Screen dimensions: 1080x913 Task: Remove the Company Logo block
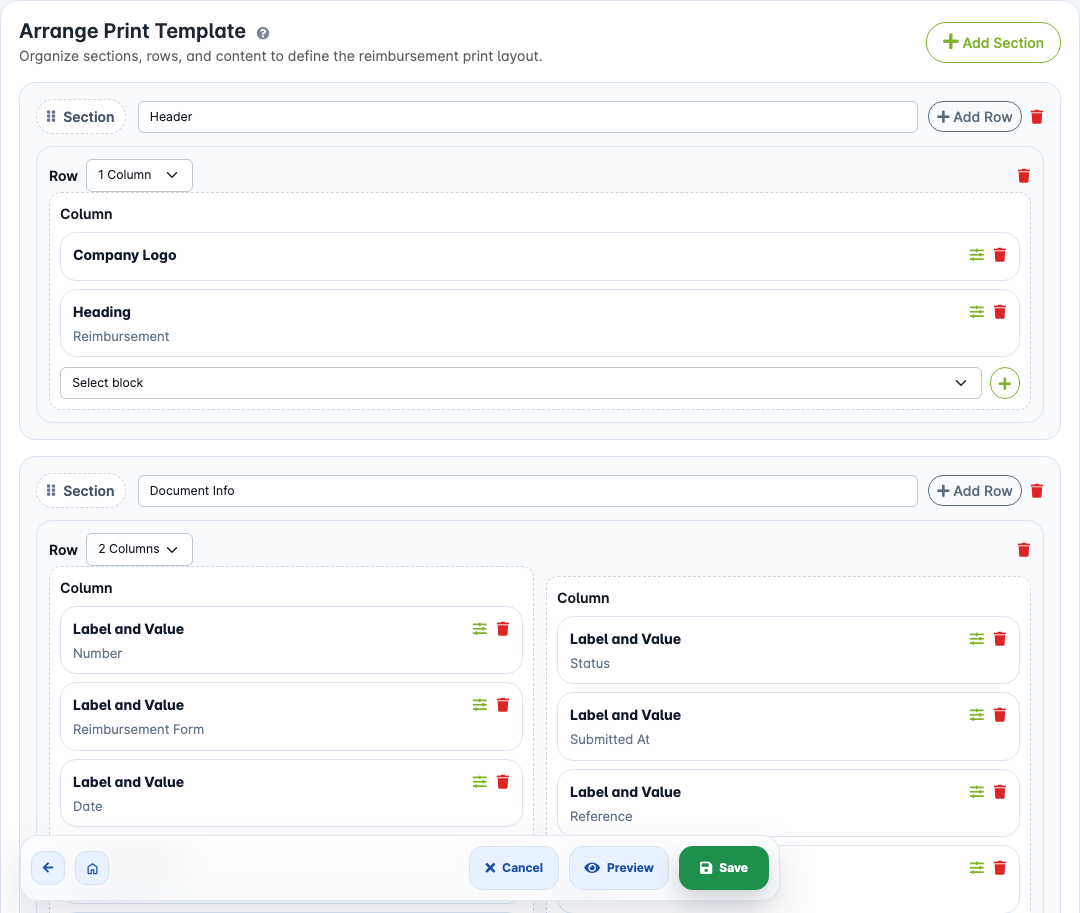click(1000, 255)
